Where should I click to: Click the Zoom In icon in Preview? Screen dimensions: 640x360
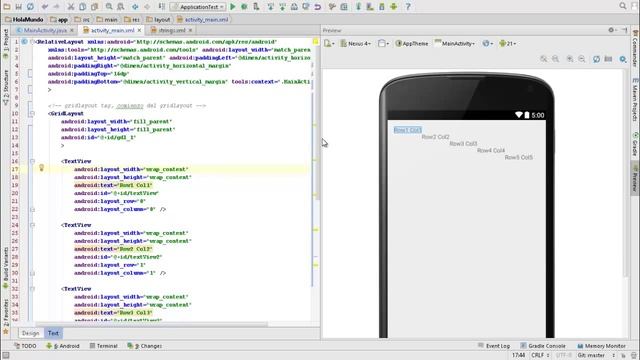click(x=569, y=59)
